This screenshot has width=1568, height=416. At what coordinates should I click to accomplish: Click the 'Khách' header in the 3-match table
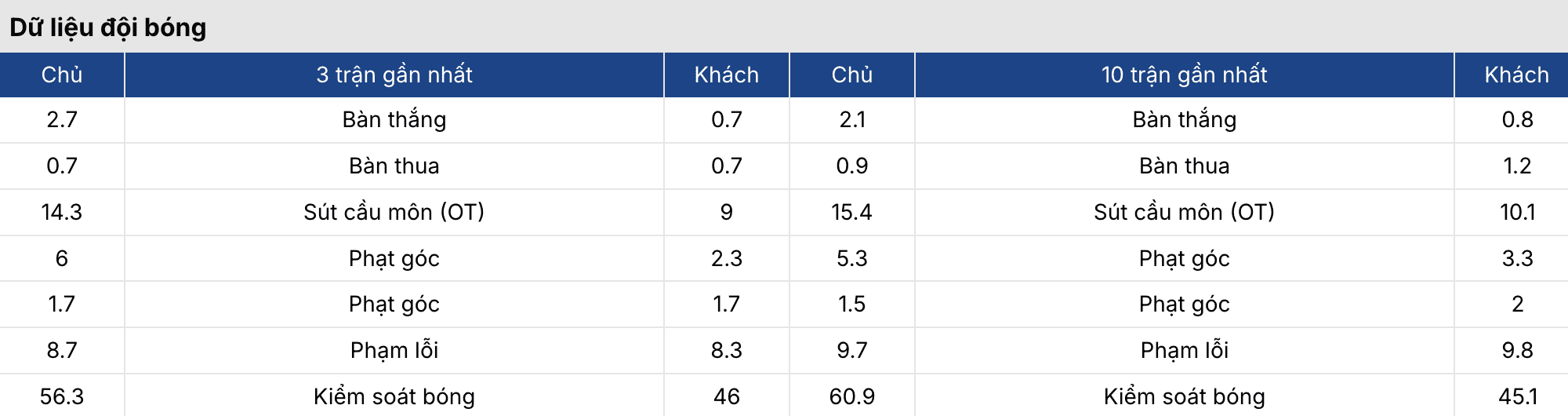pyautogui.click(x=726, y=75)
